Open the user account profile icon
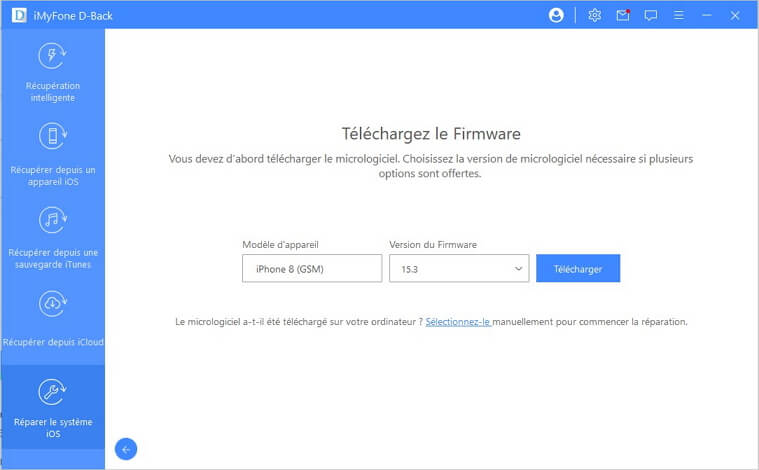The height and width of the screenshot is (470, 759). [556, 15]
